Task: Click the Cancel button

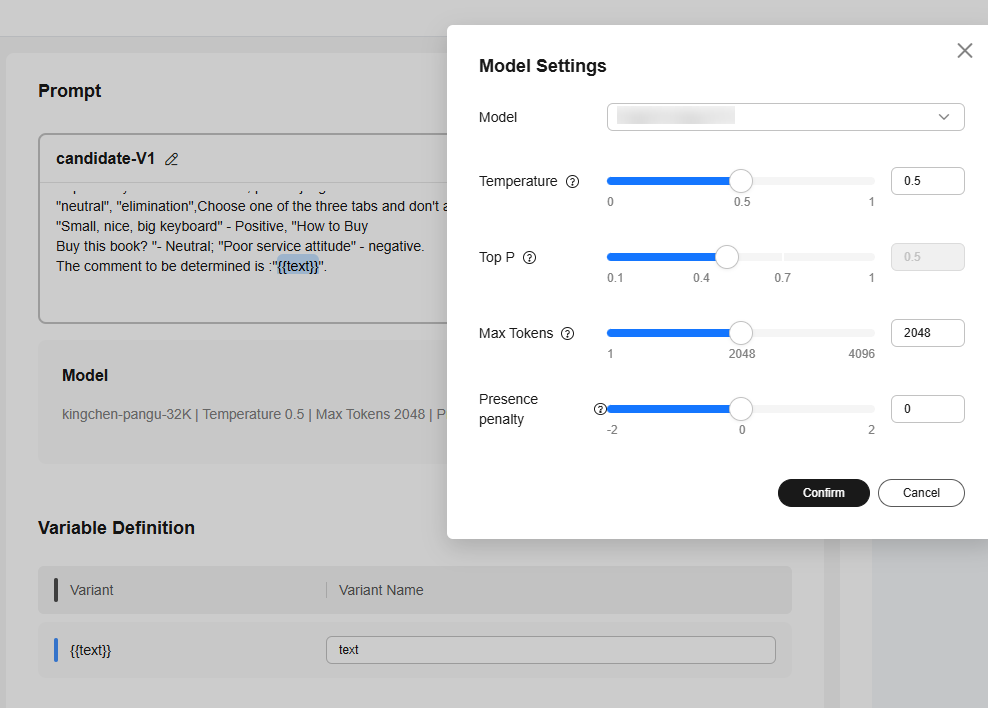Action: pos(921,493)
